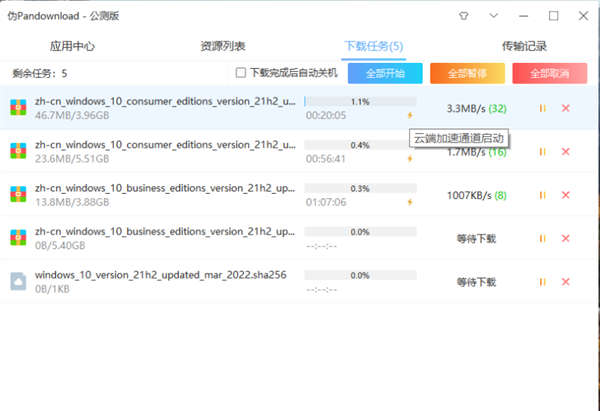Click the 剩余任务: 5 label
The image size is (600, 411).
tap(40, 73)
